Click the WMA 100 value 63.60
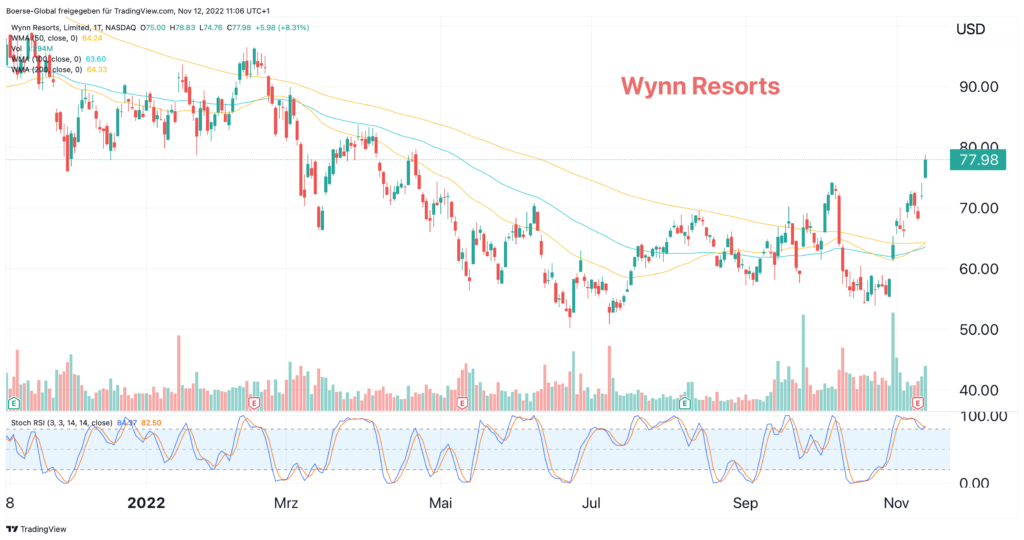Screen dimensions: 1024x540 pyautogui.click(x=95, y=59)
